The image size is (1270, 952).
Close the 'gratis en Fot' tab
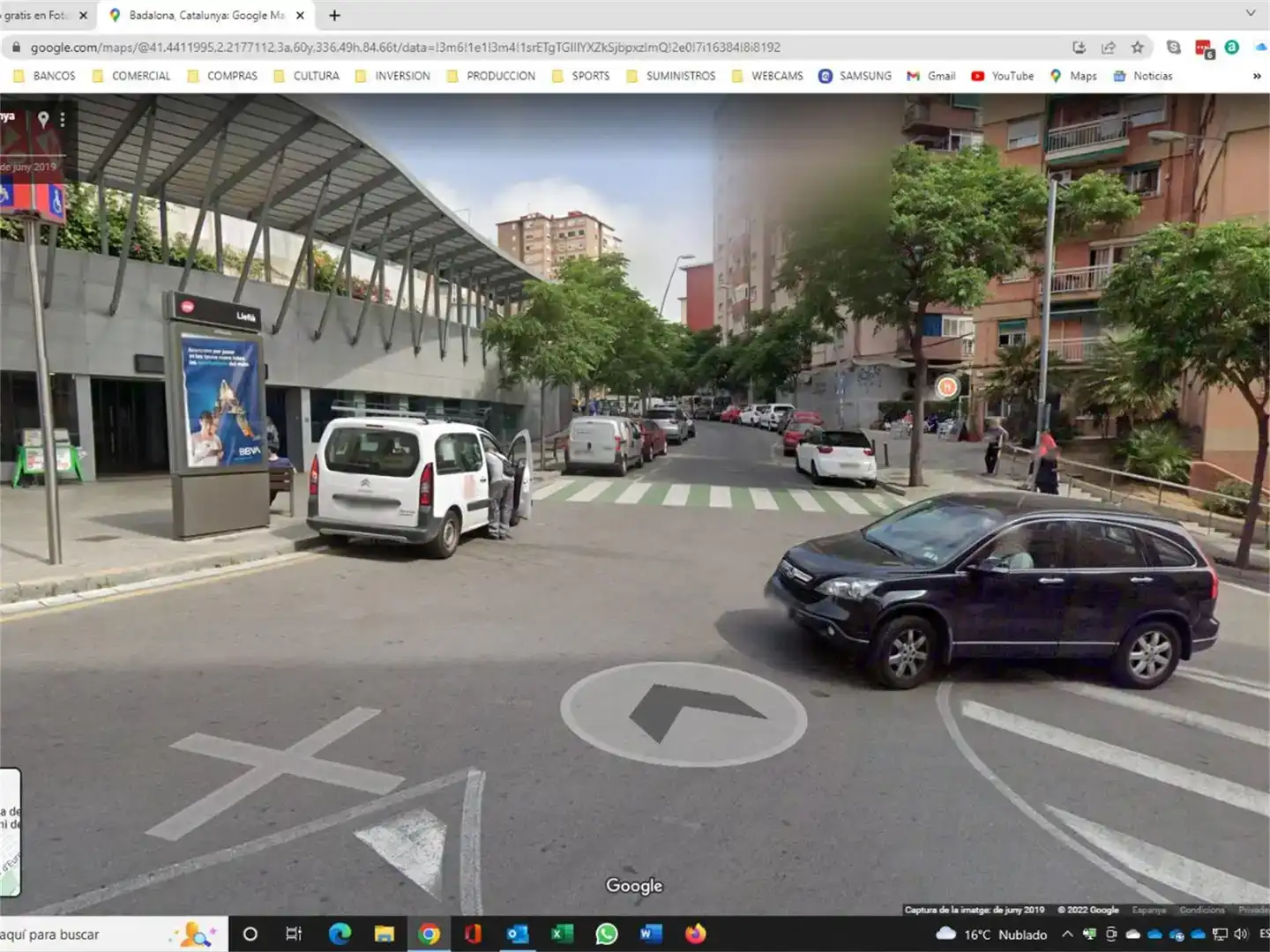click(x=83, y=15)
